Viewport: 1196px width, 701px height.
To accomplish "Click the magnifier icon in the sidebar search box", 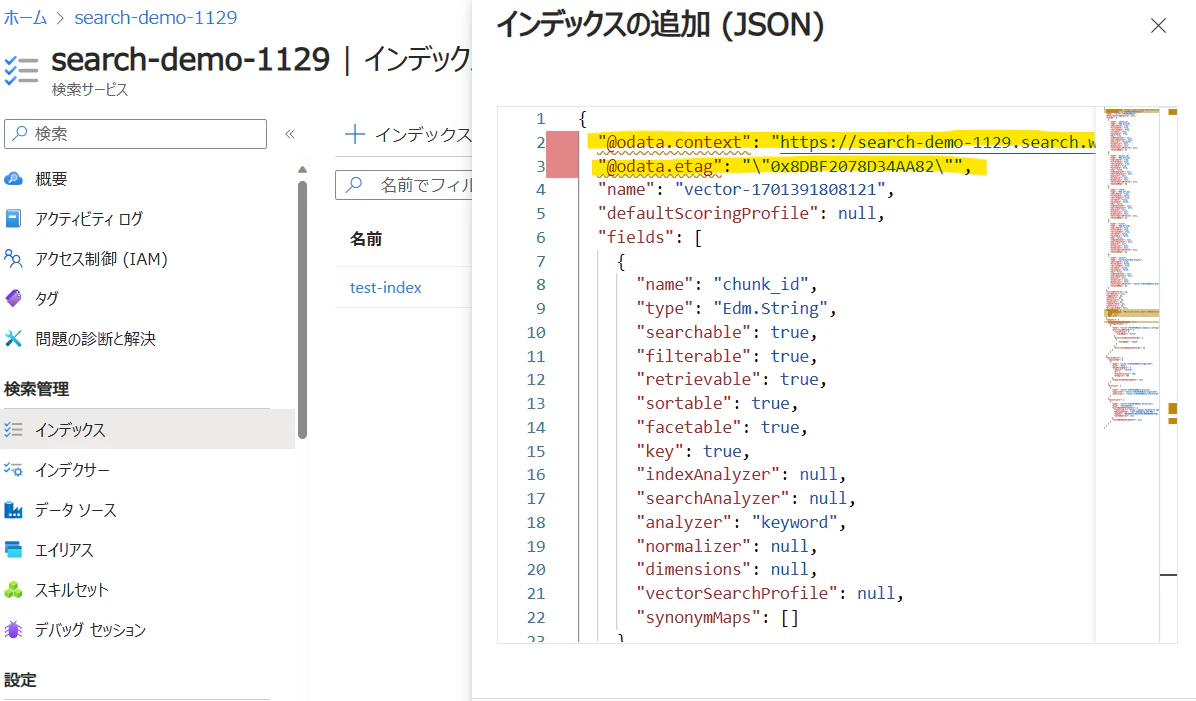I will pyautogui.click(x=21, y=133).
